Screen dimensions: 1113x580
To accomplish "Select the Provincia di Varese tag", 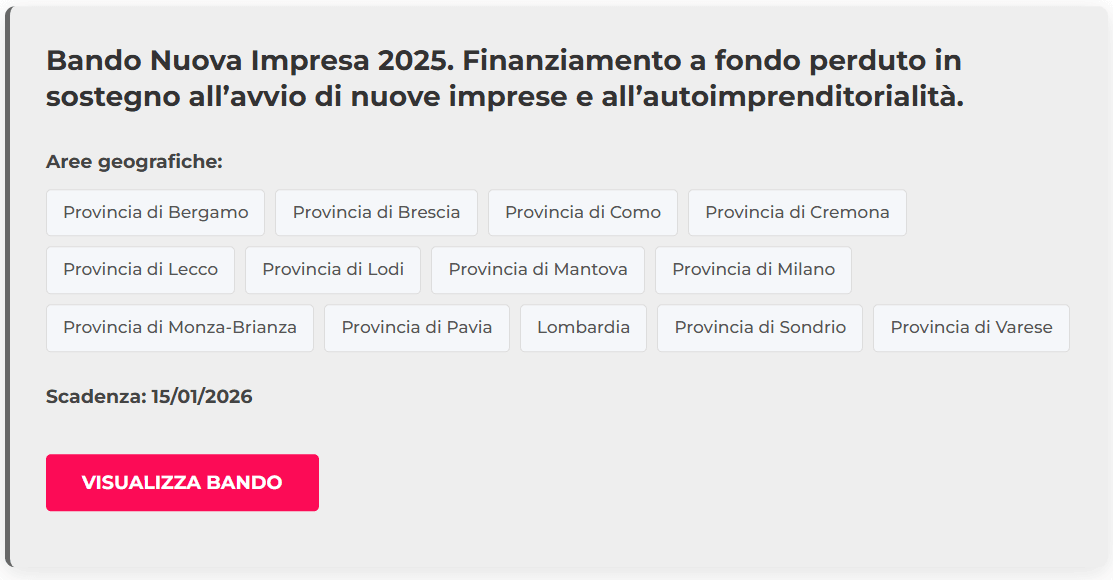I will tap(971, 328).
